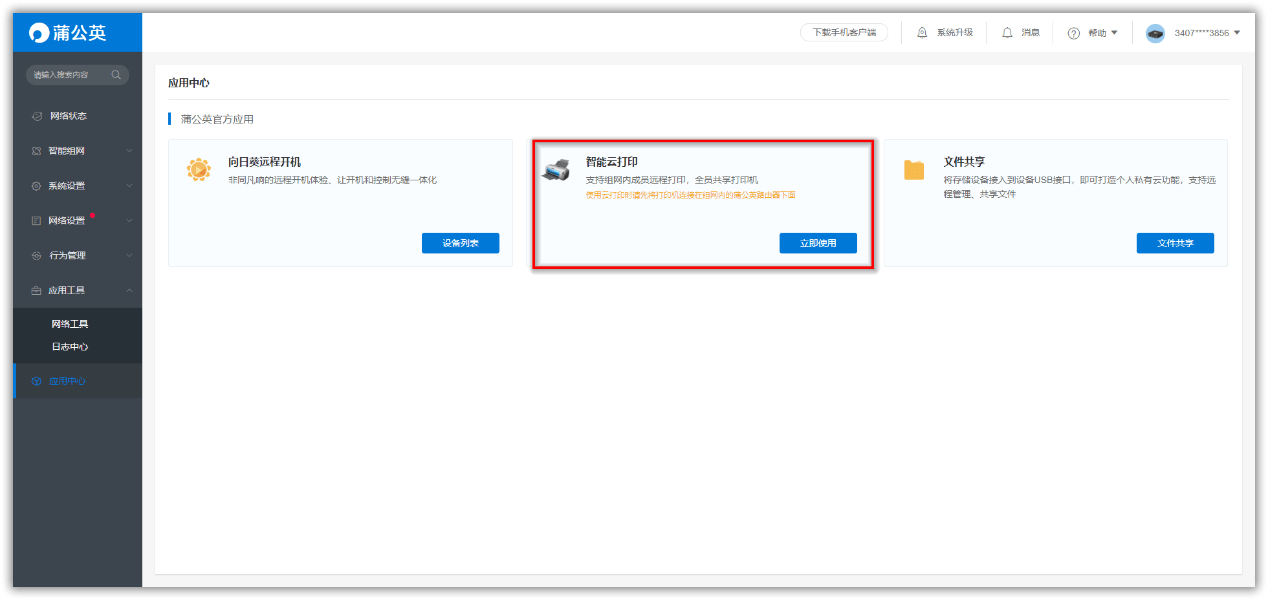This screenshot has width=1268, height=600.
Task: Open the account dropdown next to 3407****3856
Action: pos(1237,33)
